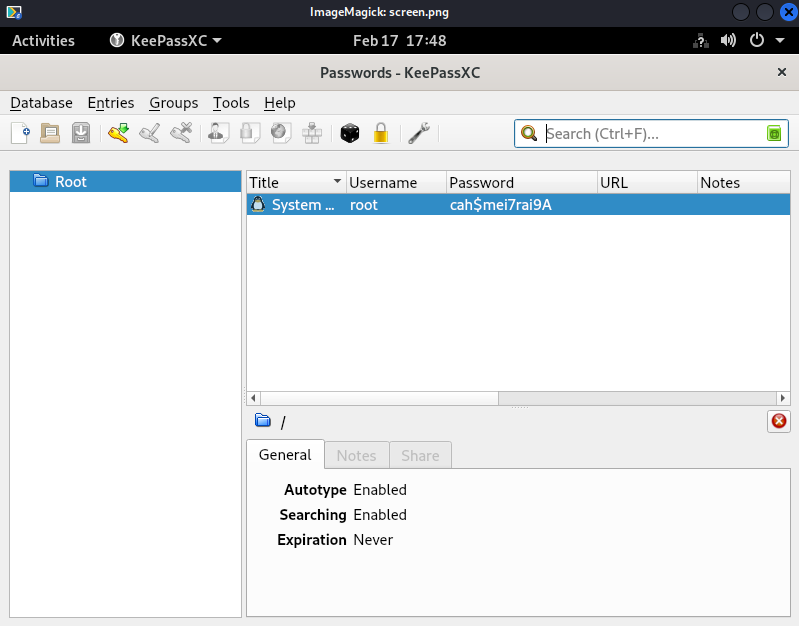Open an existing database from toolbar

click(x=50, y=134)
